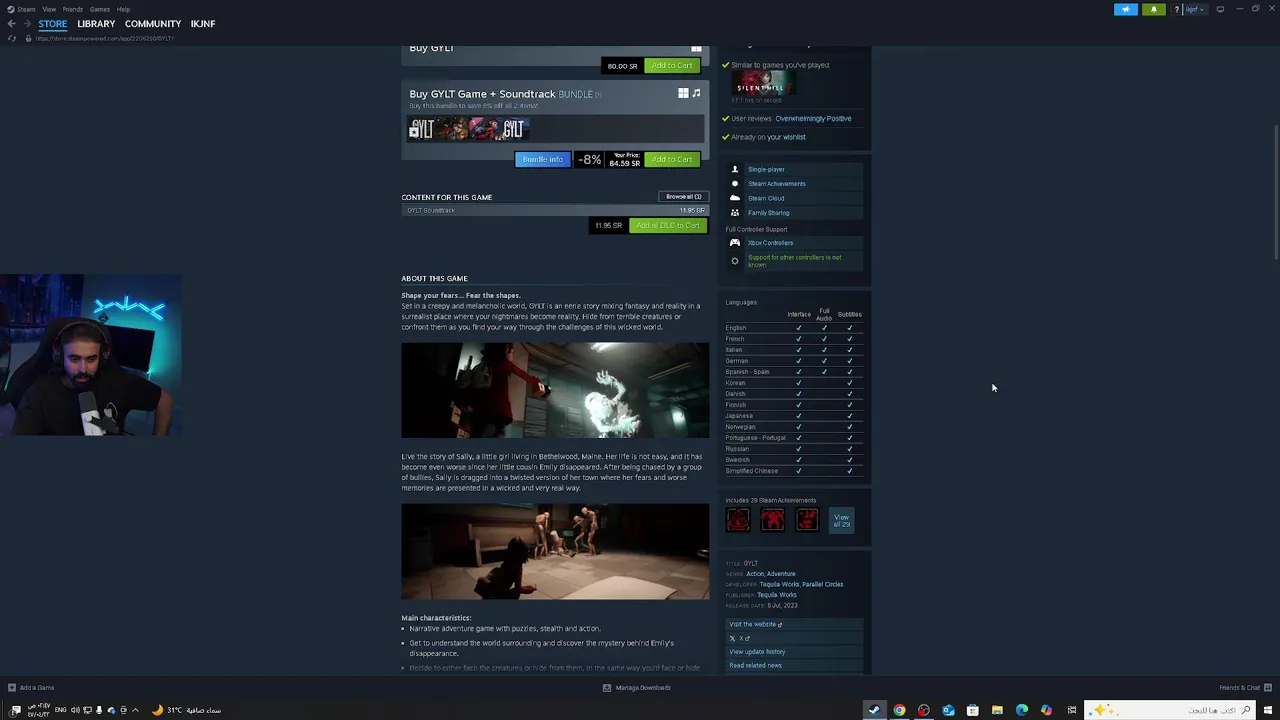Open the View menu
The image size is (1280, 720).
tap(49, 9)
